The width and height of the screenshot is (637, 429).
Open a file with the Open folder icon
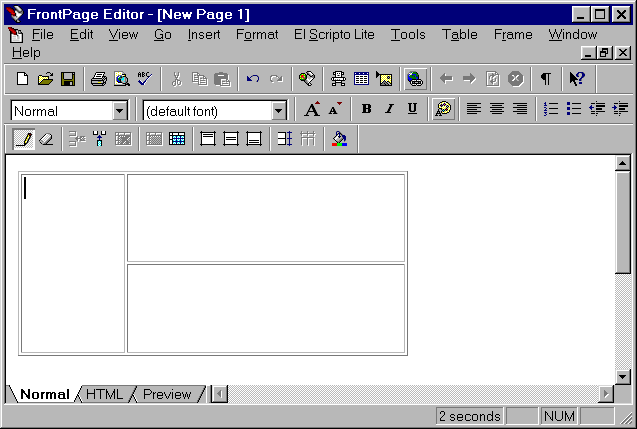pyautogui.click(x=46, y=78)
